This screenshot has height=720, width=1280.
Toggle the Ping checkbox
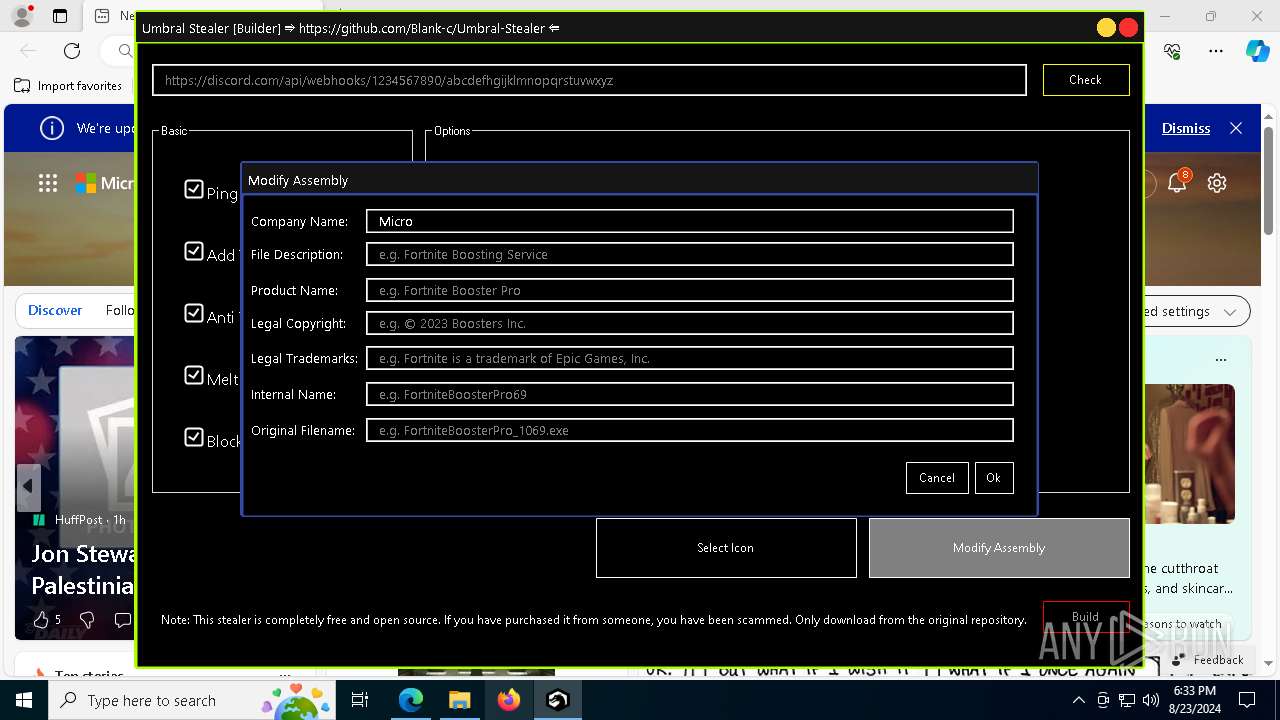(194, 189)
